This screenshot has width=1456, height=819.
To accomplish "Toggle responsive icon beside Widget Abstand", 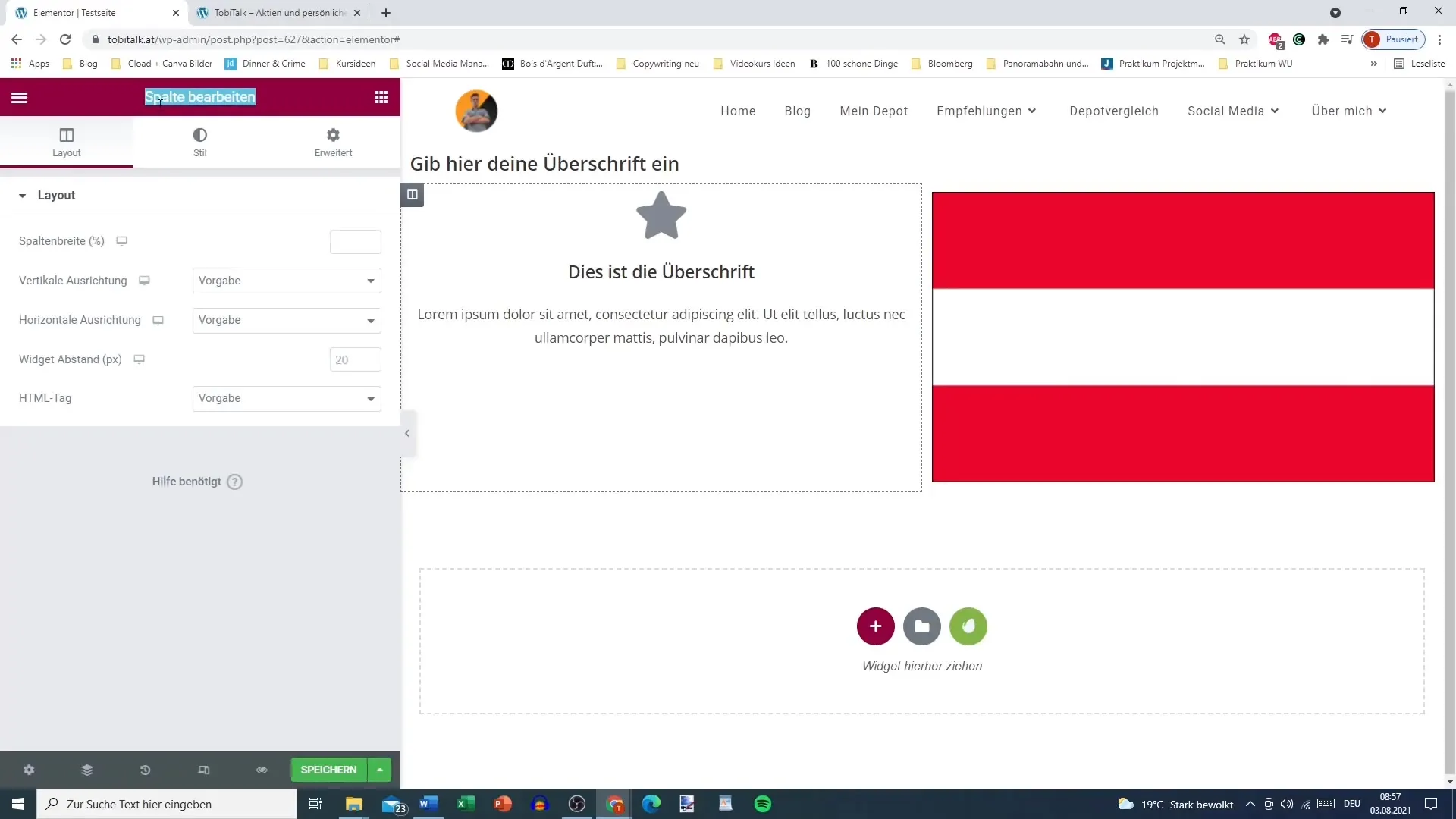I will click(x=139, y=359).
